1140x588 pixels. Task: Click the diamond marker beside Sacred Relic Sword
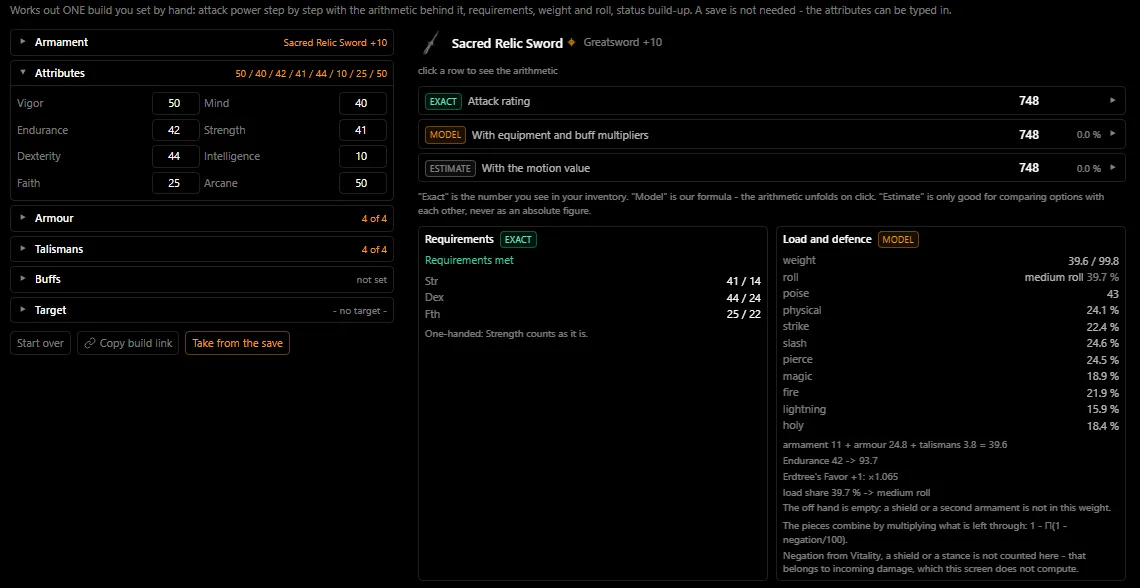(x=571, y=42)
